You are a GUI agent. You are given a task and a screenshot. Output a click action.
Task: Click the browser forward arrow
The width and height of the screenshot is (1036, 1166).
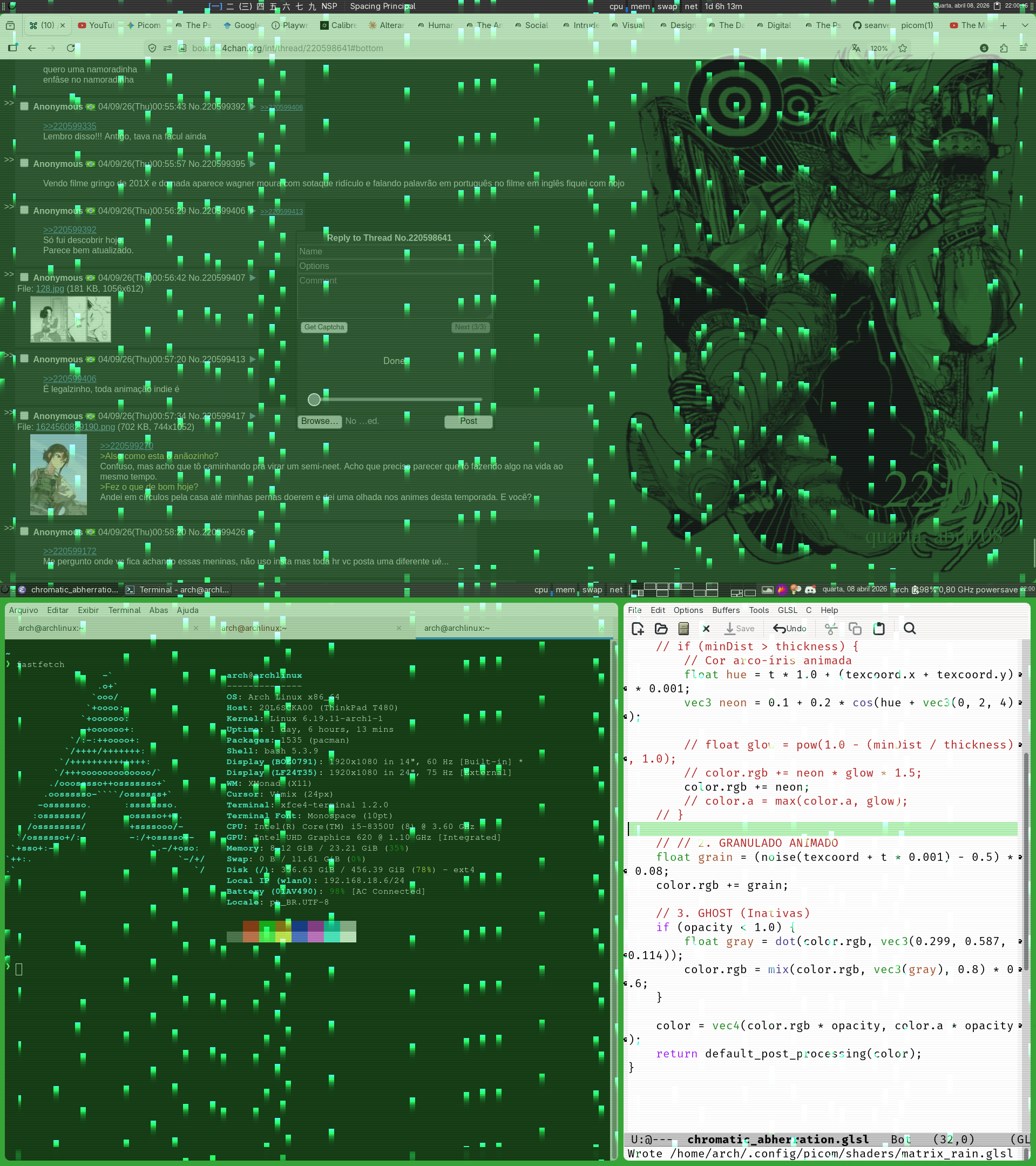pos(51,49)
